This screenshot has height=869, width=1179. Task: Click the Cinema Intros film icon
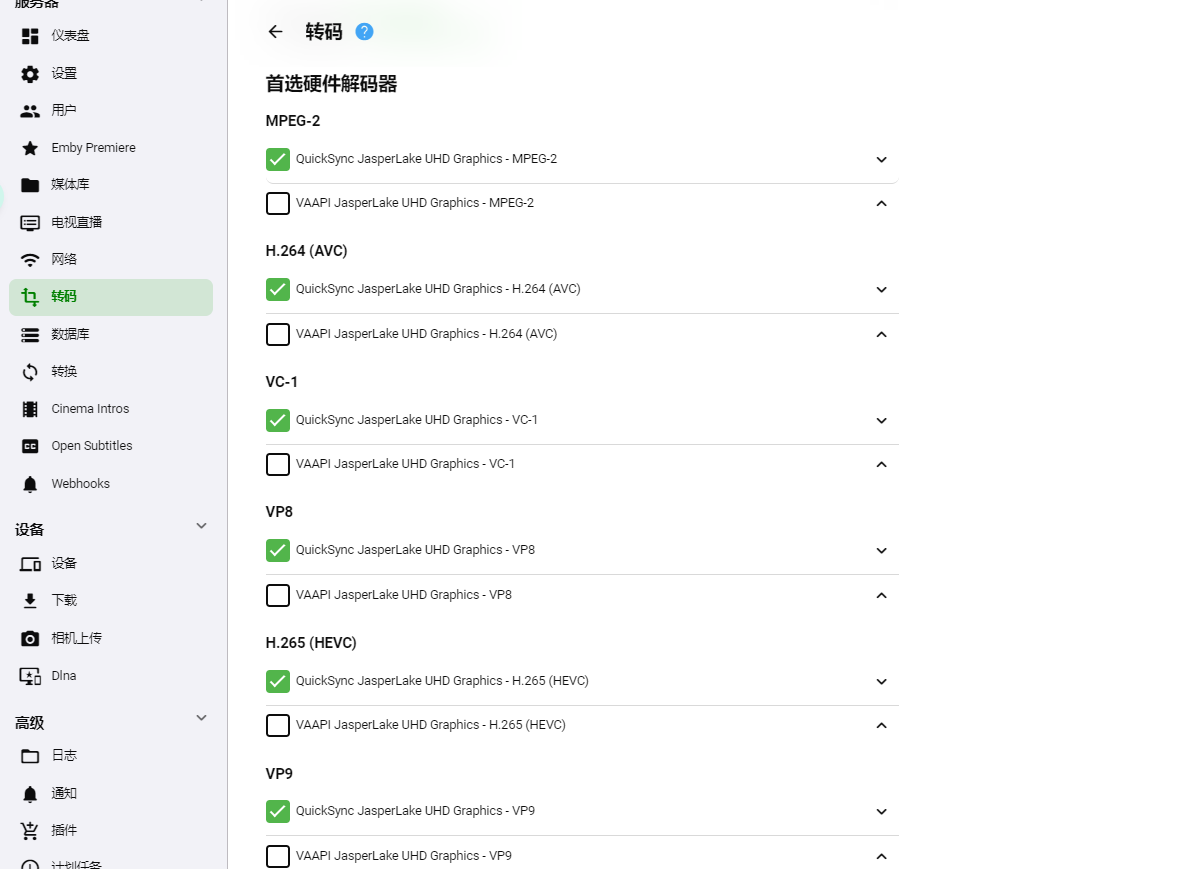pos(30,409)
